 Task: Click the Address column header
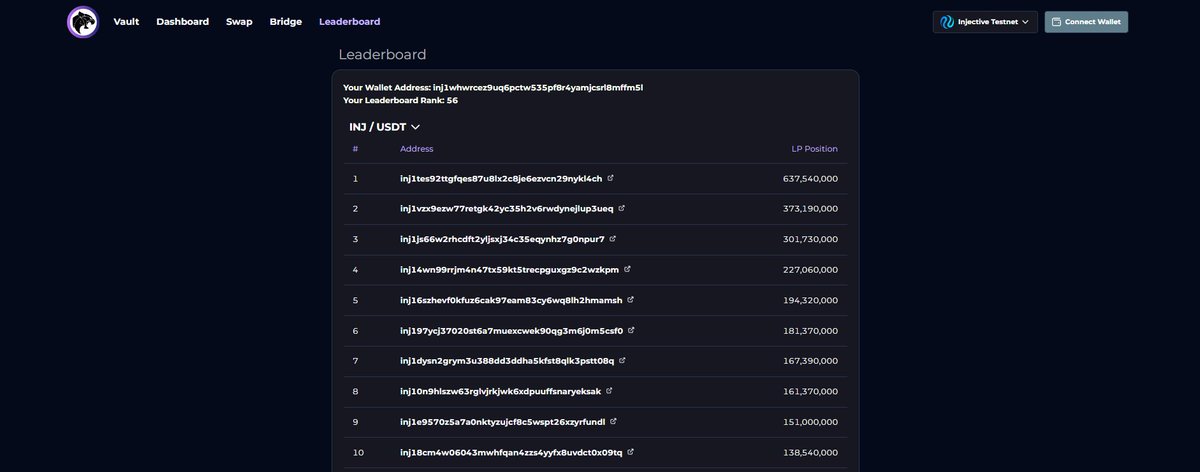pyautogui.click(x=417, y=149)
